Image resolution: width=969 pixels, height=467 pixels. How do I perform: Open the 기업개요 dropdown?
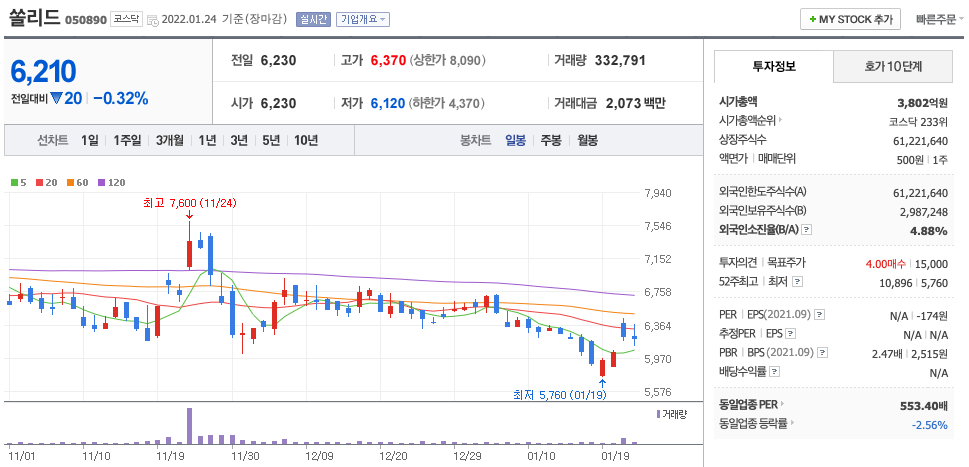coord(363,19)
